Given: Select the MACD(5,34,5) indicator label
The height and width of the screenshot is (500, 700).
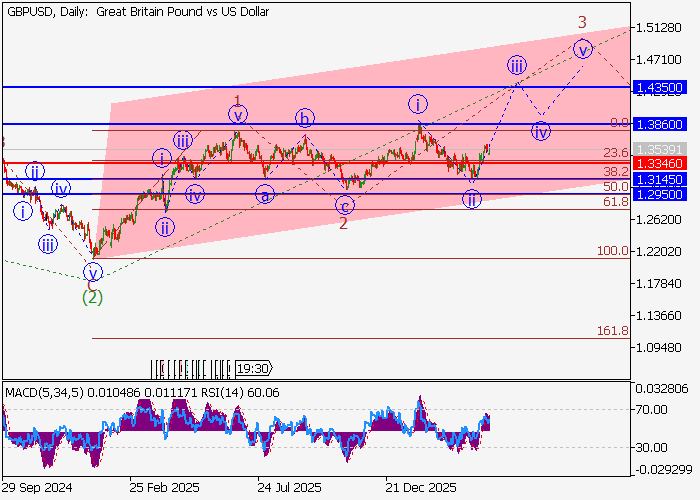Looking at the screenshot, I should click(38, 393).
